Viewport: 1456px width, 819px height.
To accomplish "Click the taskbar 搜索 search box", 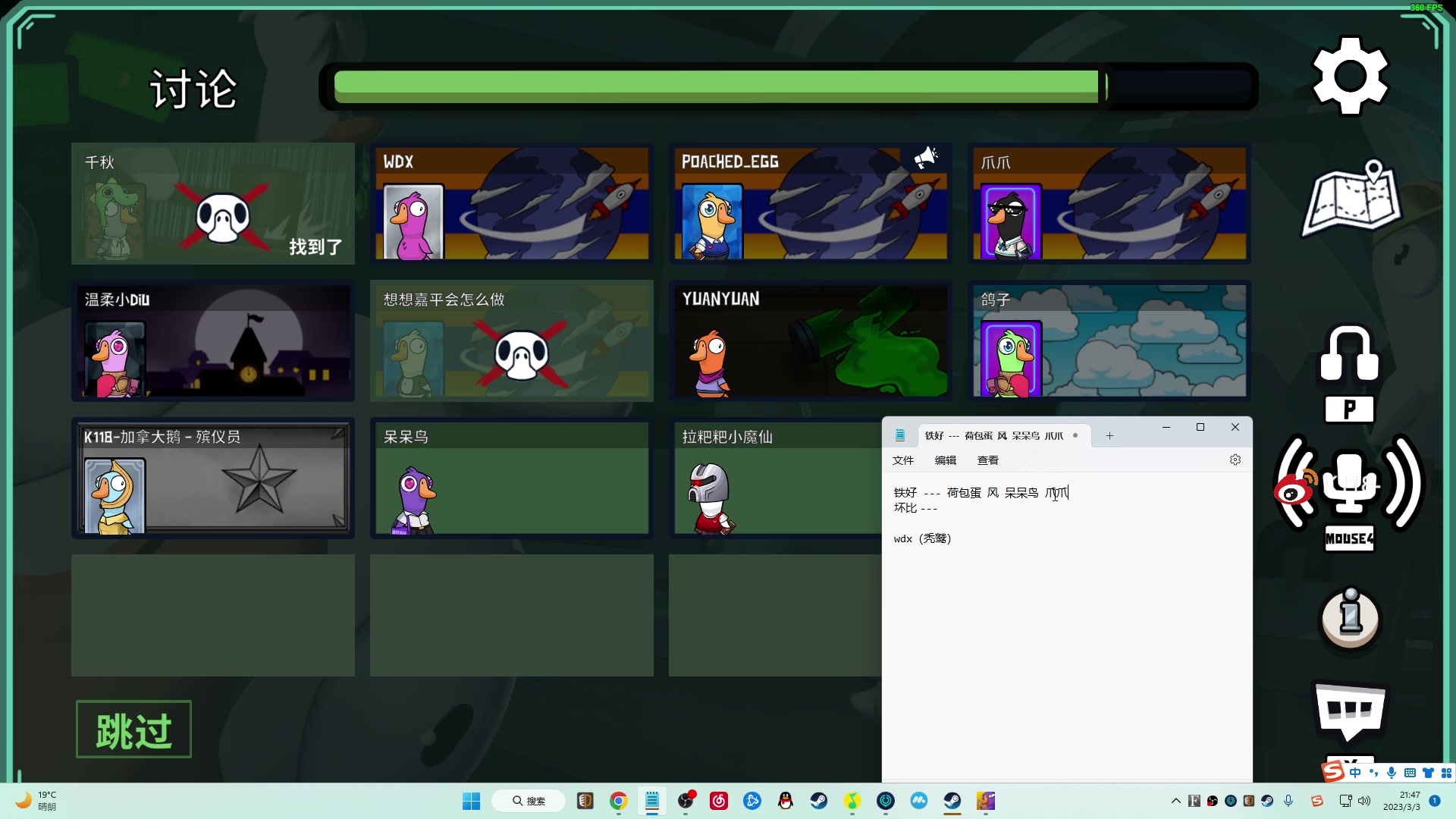I will (529, 801).
